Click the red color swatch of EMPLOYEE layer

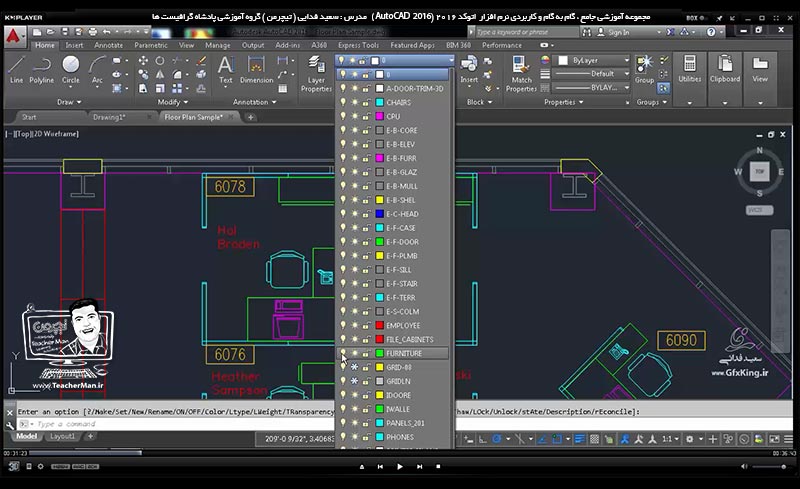pyautogui.click(x=380, y=325)
